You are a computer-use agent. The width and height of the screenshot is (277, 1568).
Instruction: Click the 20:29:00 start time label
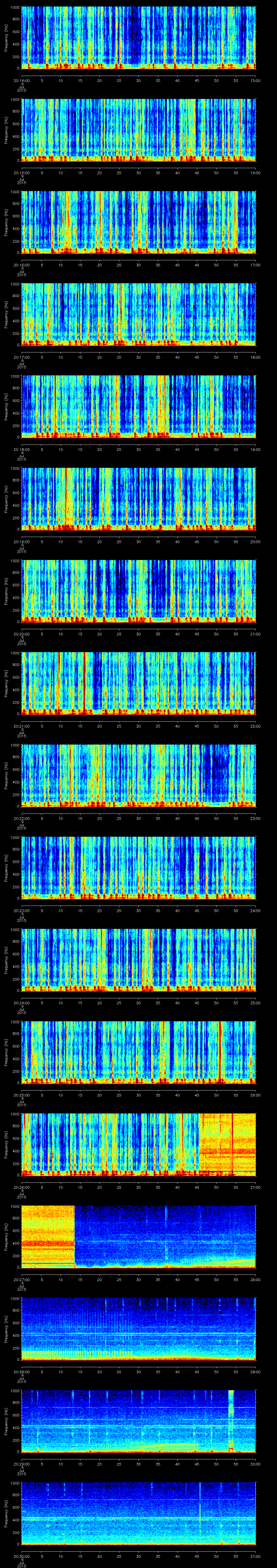pos(22,1463)
